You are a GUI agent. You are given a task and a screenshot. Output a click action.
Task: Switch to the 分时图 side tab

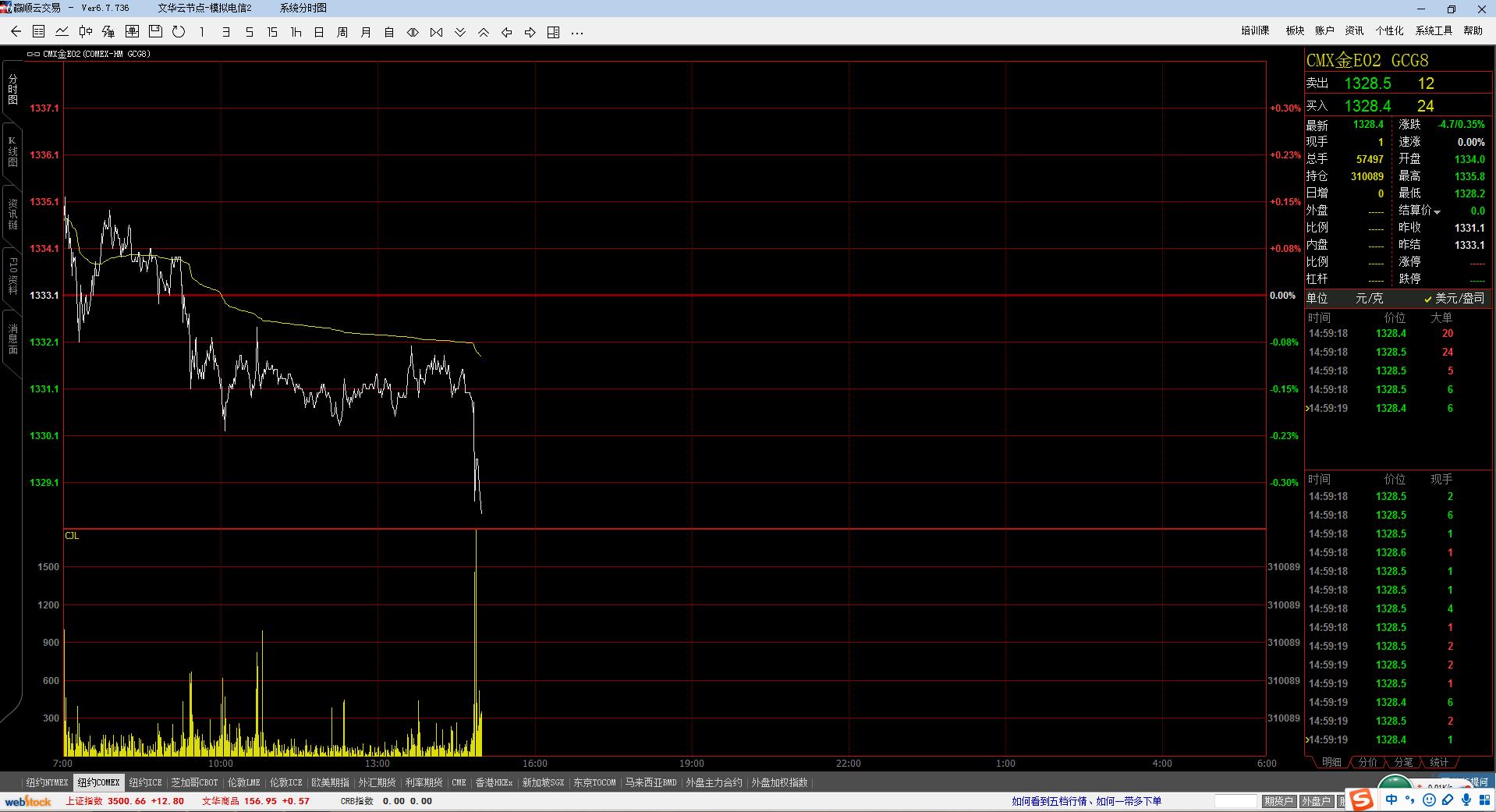click(x=12, y=90)
